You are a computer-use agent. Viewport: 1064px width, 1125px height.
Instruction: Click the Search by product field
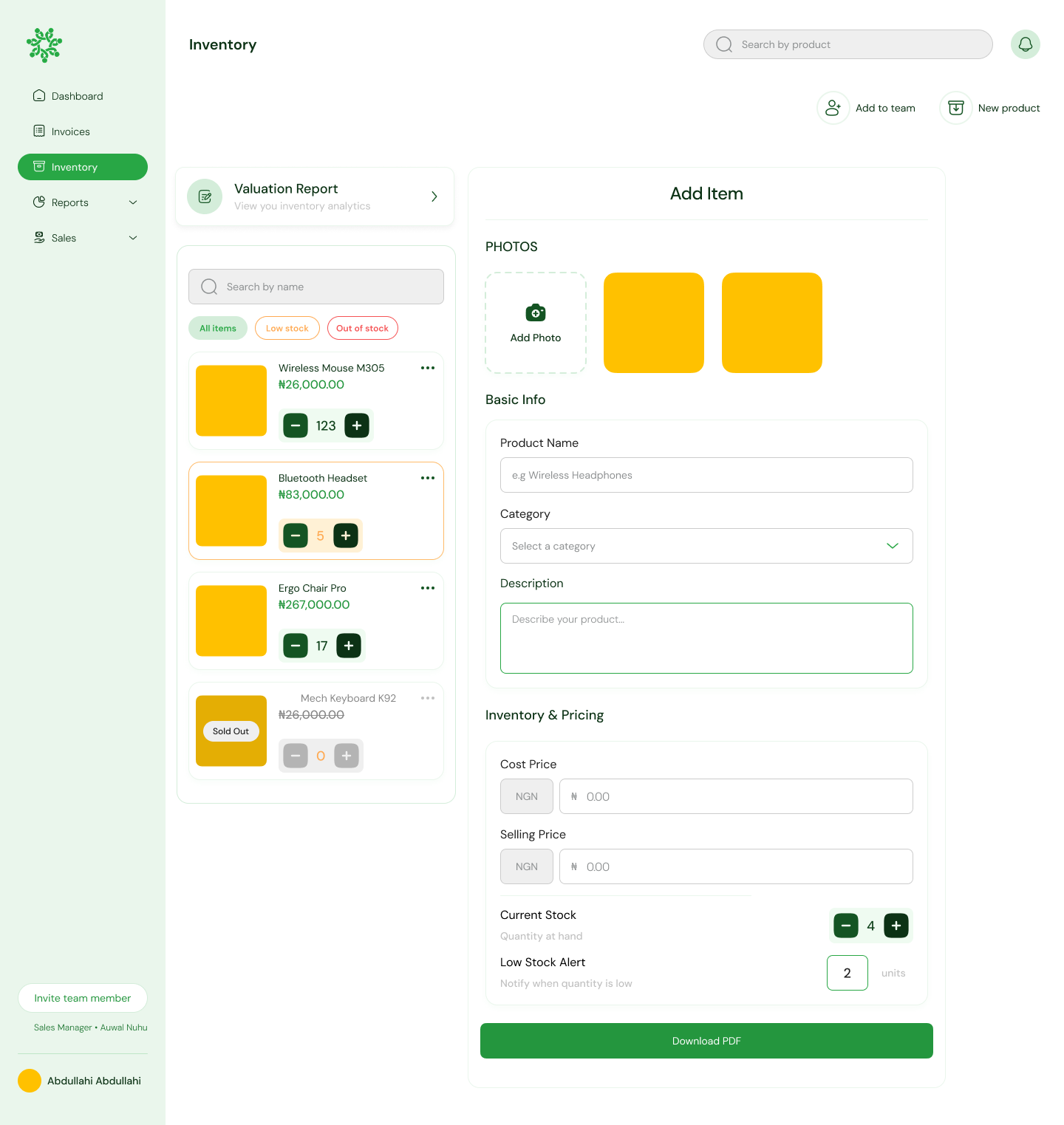tap(848, 44)
